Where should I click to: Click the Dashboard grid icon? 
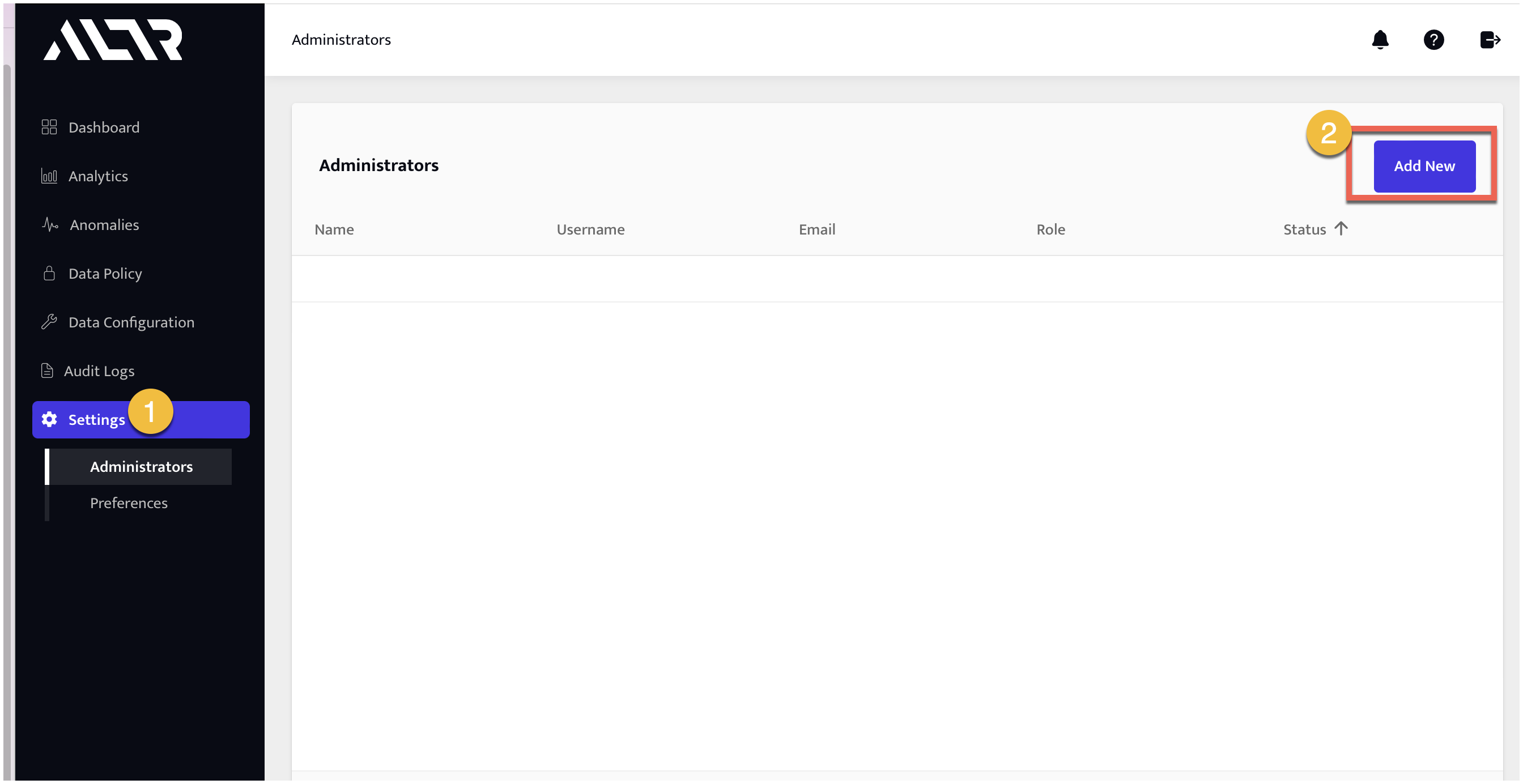pos(49,127)
